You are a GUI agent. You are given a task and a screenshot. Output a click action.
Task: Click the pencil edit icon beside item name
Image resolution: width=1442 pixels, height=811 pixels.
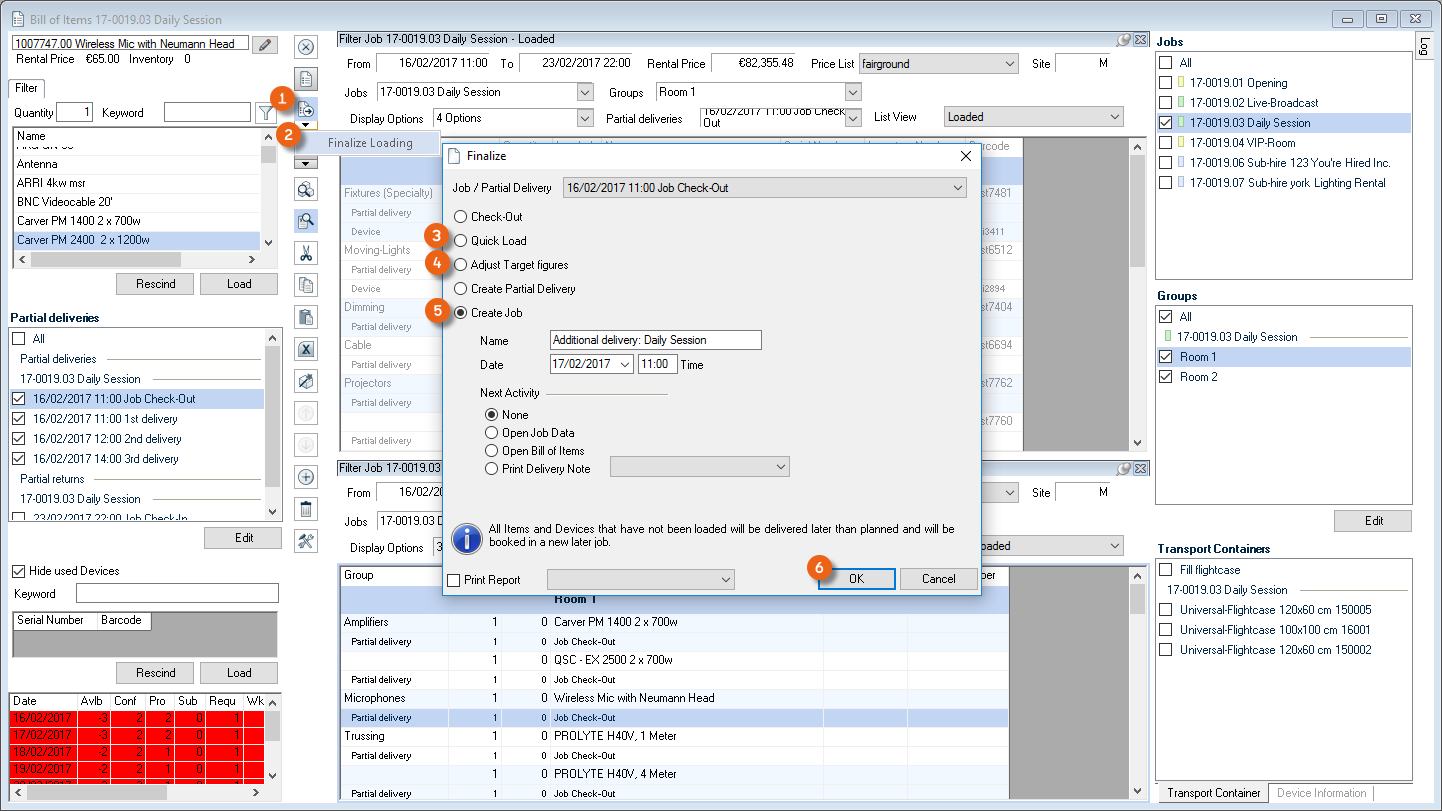pyautogui.click(x=265, y=44)
